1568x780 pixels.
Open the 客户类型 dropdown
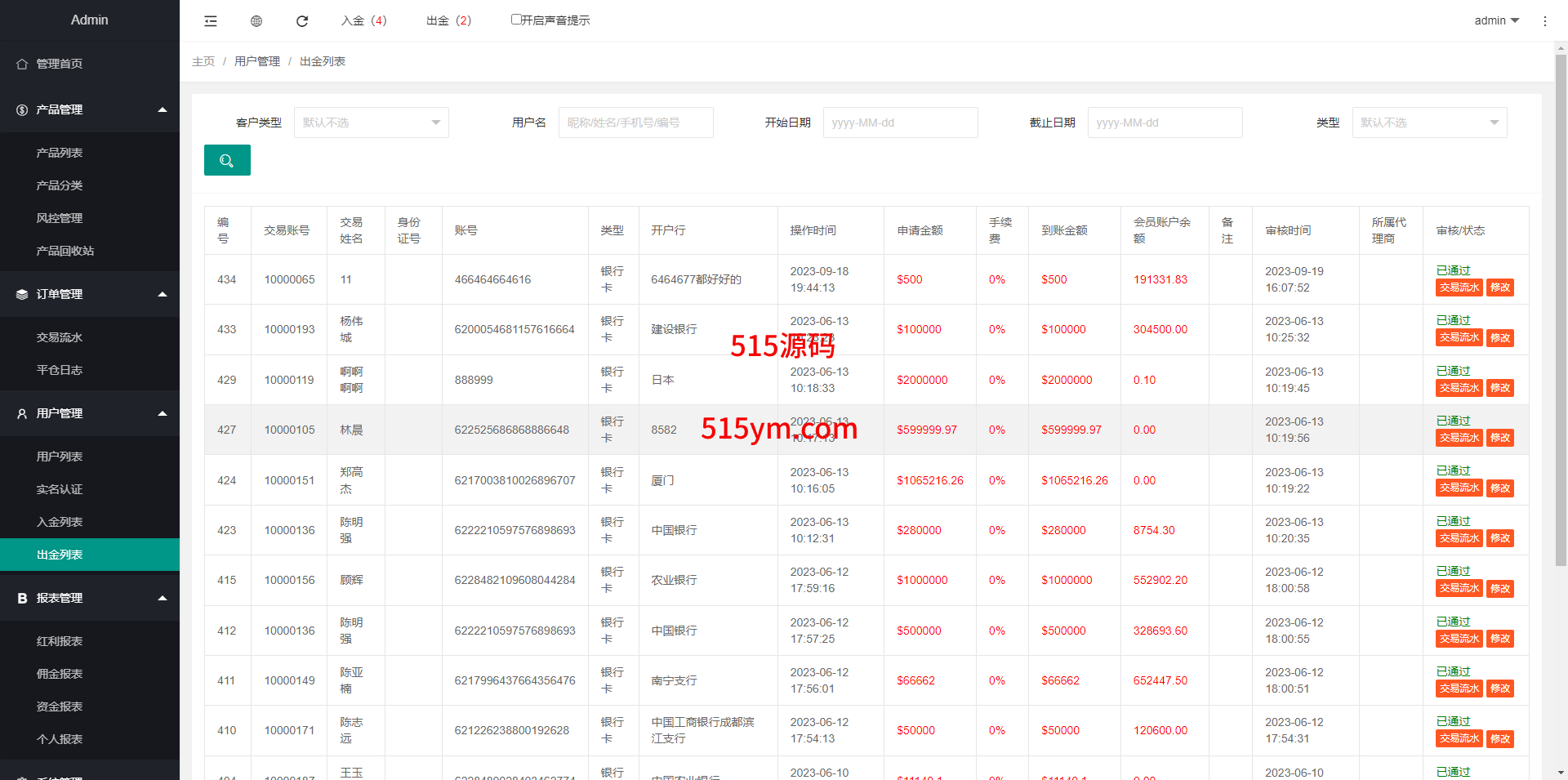(x=371, y=123)
